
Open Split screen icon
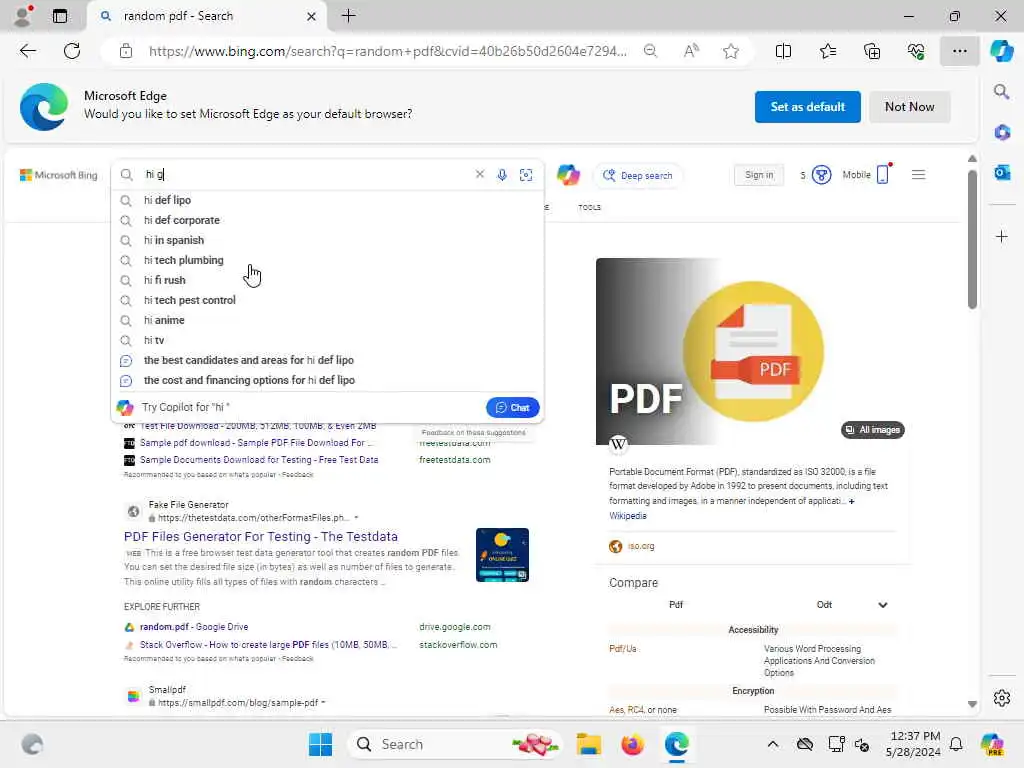tap(783, 51)
